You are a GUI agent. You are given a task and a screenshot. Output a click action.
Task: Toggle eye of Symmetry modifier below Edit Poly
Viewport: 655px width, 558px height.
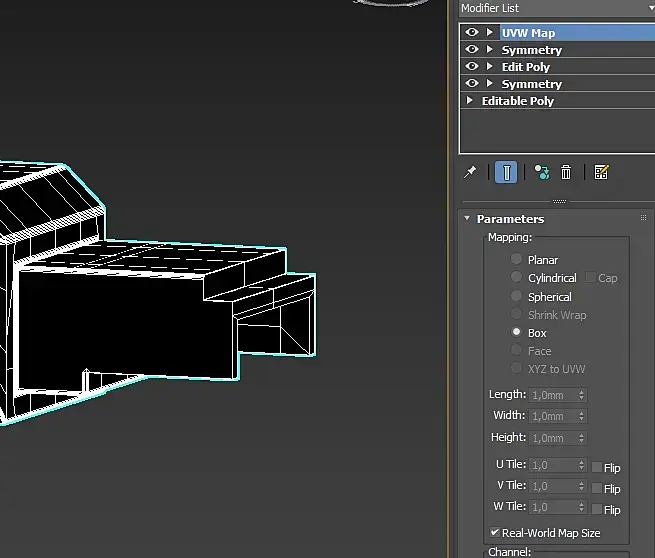pyautogui.click(x=472, y=84)
